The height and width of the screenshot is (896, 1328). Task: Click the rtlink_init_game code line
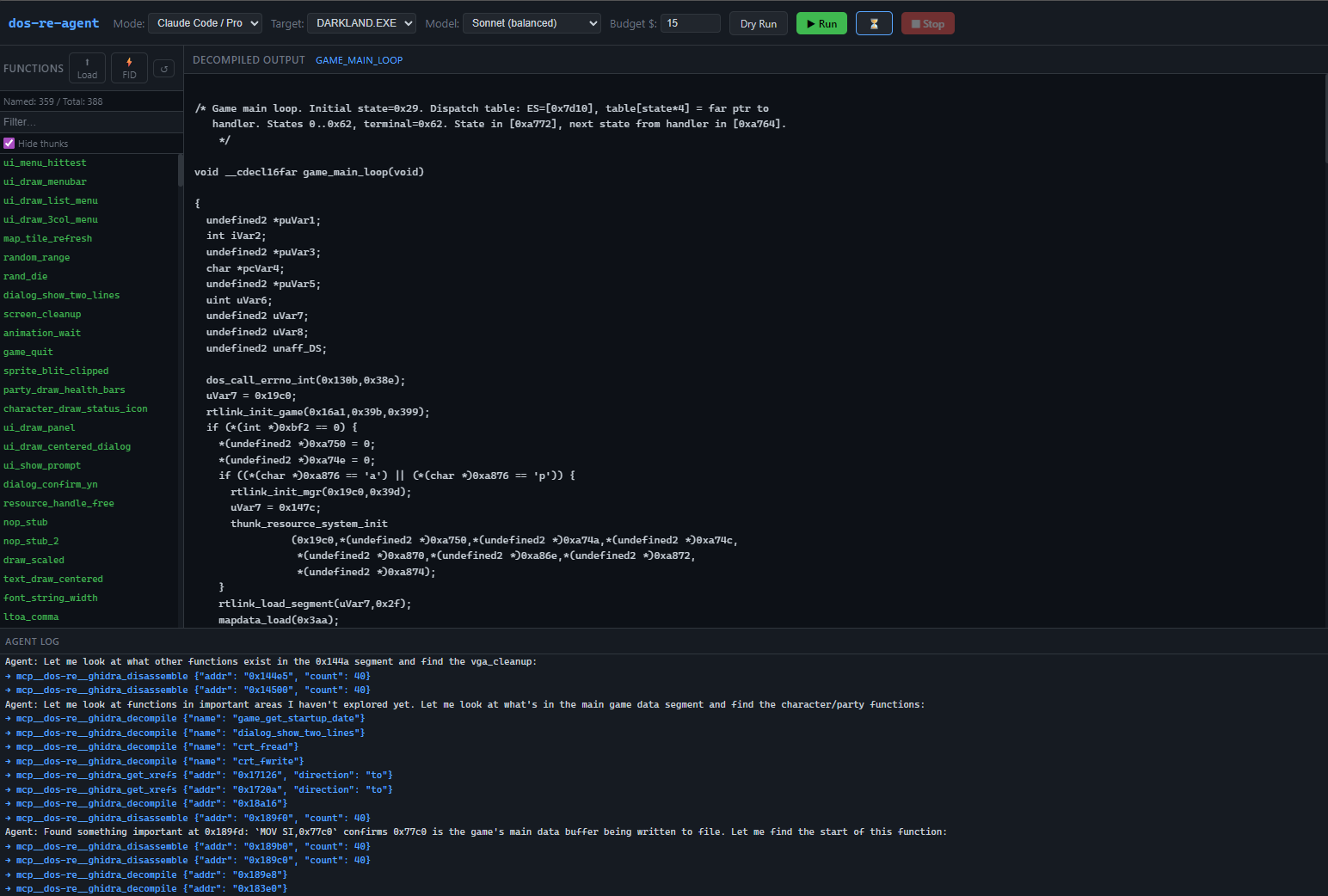coord(317,412)
